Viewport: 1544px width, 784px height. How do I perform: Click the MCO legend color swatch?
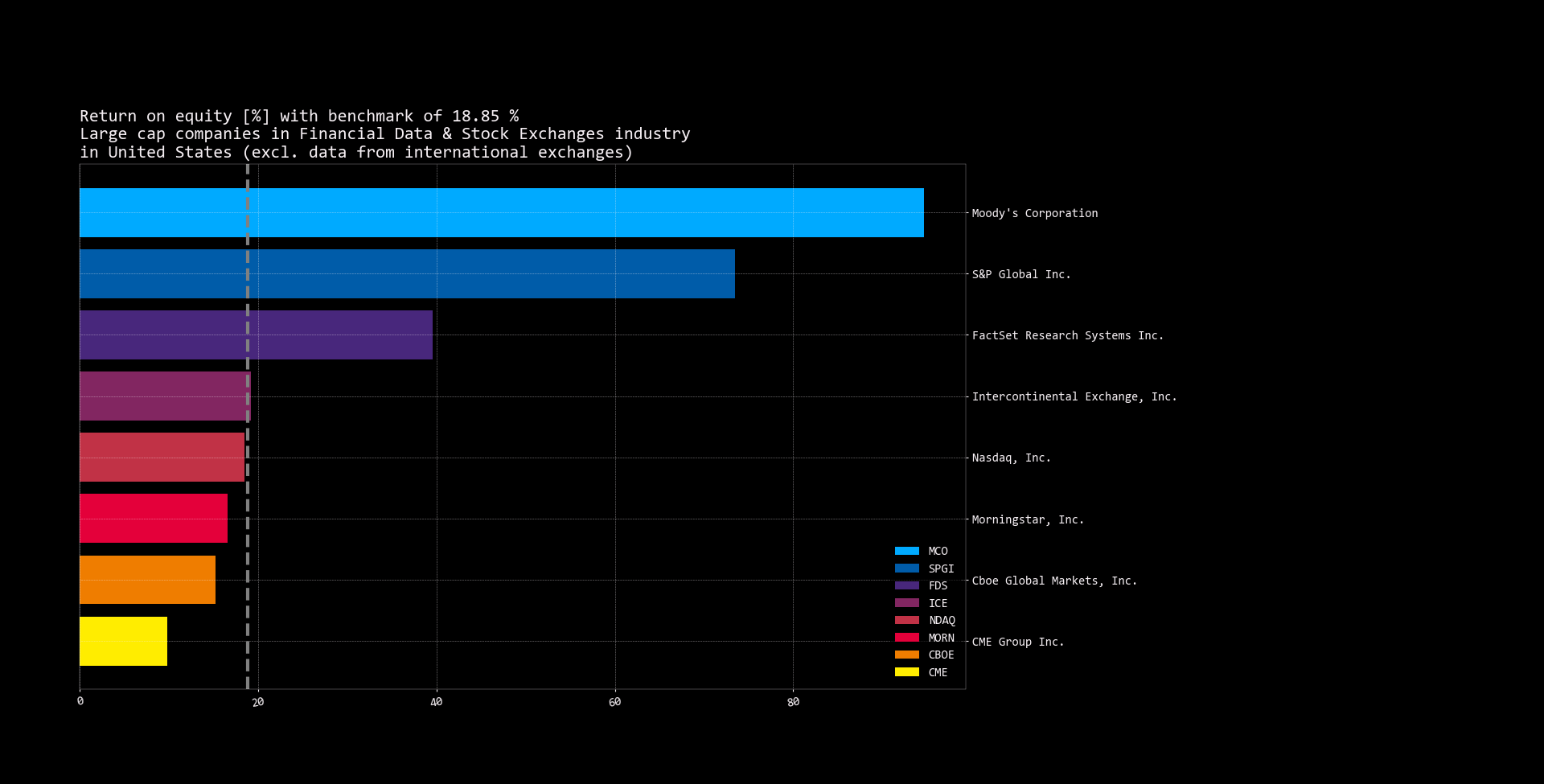[907, 551]
